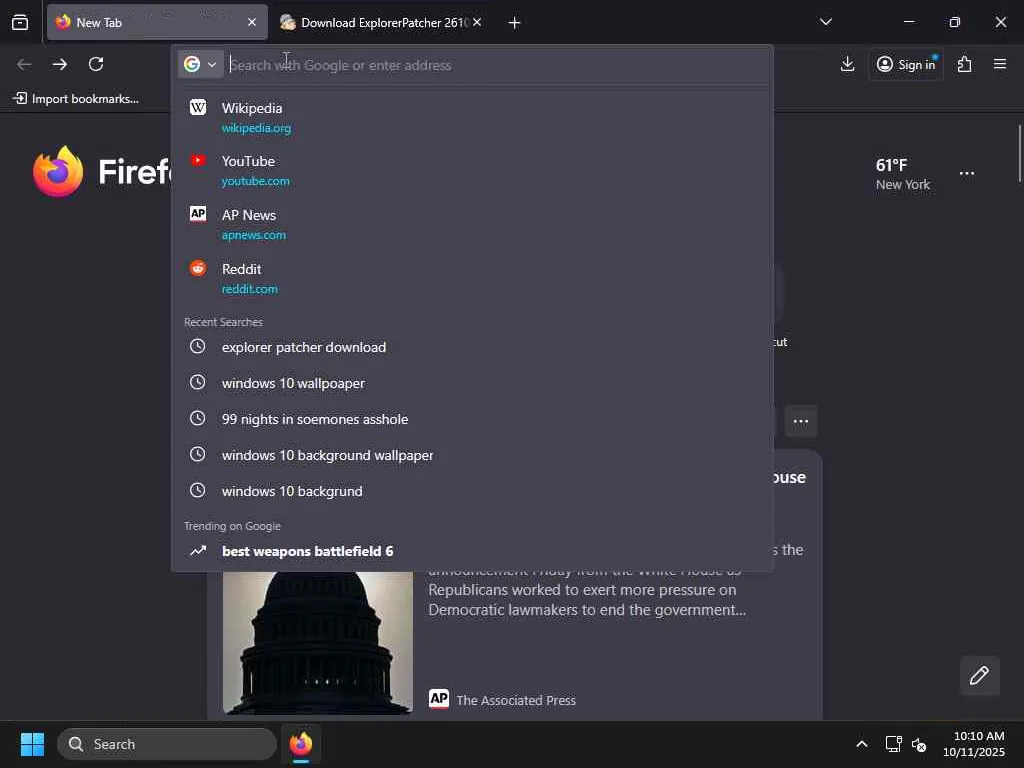Focus the search or address field

[496, 65]
